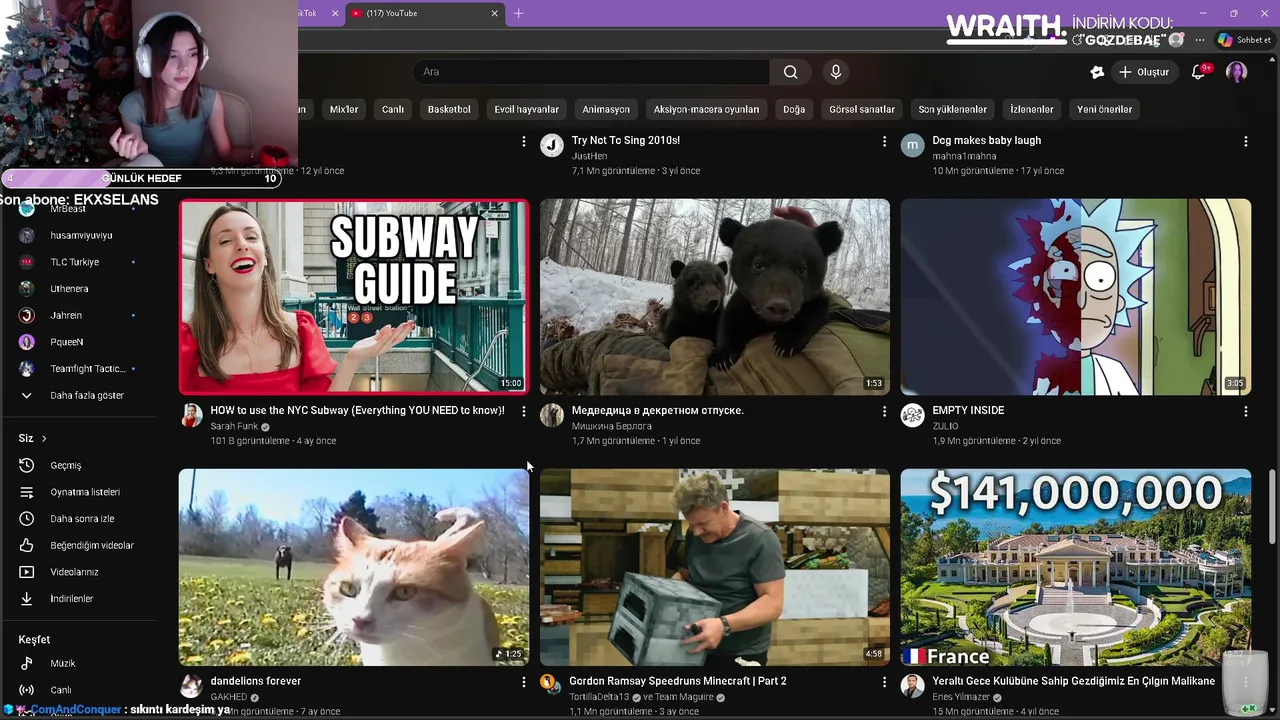Select the Animasyon filter chip
The image size is (1280, 720).
point(606,109)
